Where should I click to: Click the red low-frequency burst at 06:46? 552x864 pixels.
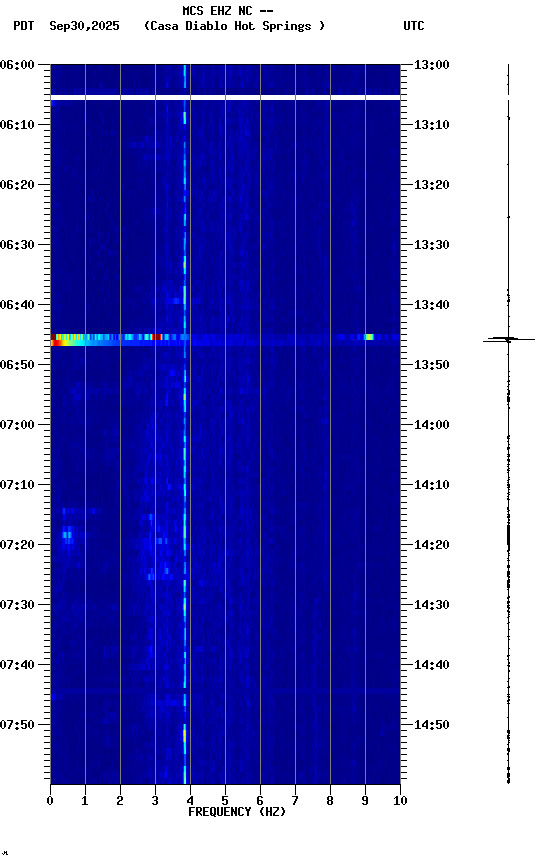pos(56,342)
